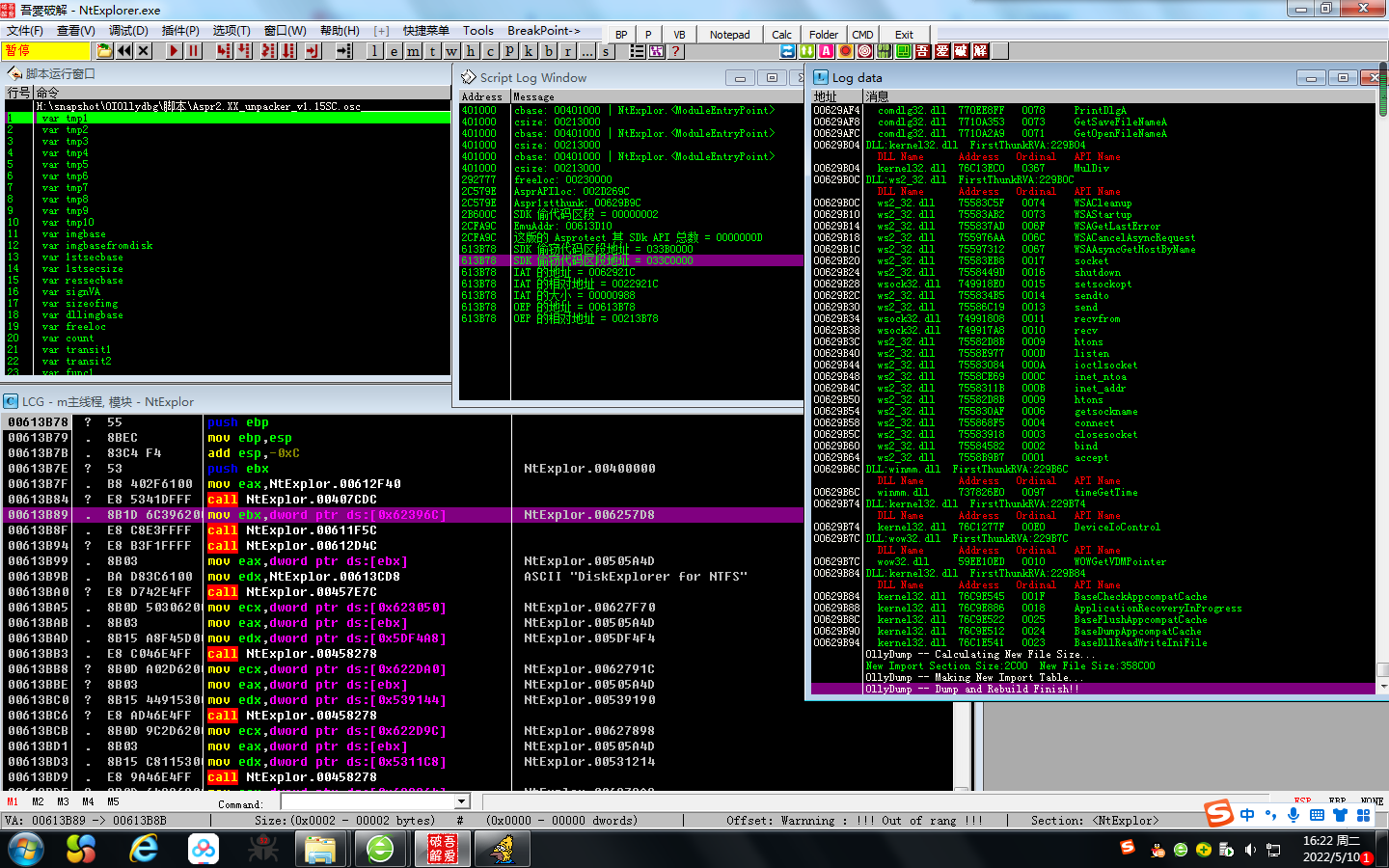Show threads with 't' button
The height and width of the screenshot is (868, 1389).
pos(432,51)
